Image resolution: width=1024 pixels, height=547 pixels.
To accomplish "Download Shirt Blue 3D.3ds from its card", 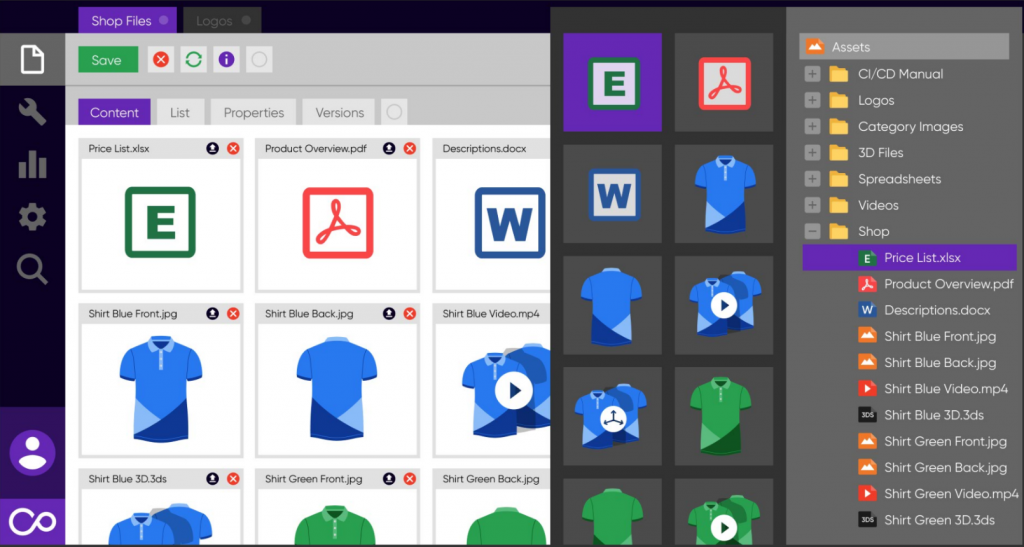I will coord(212,479).
